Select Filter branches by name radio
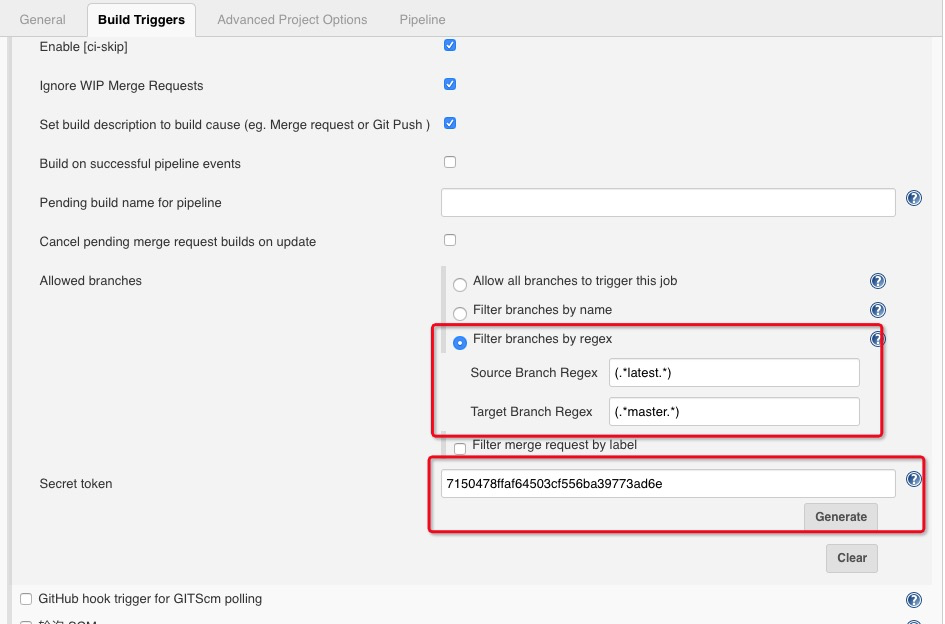 (460, 314)
